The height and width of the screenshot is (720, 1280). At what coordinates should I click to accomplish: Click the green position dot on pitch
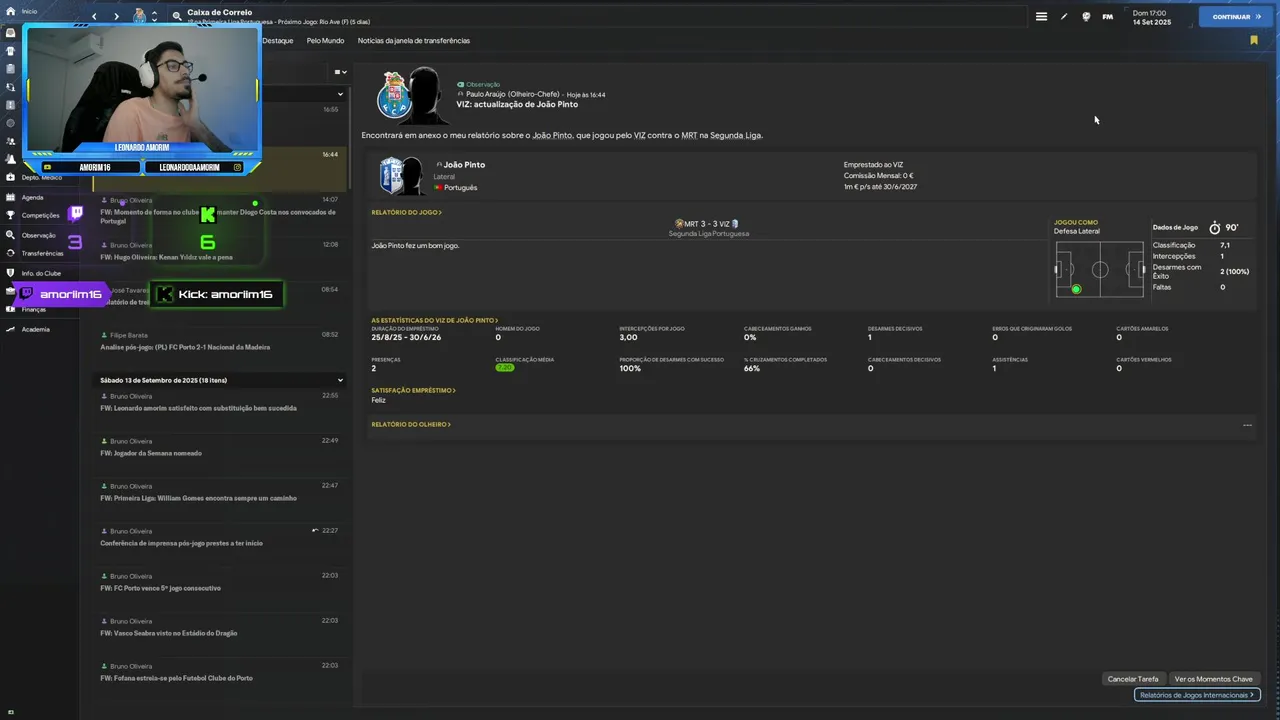pos(1076,289)
